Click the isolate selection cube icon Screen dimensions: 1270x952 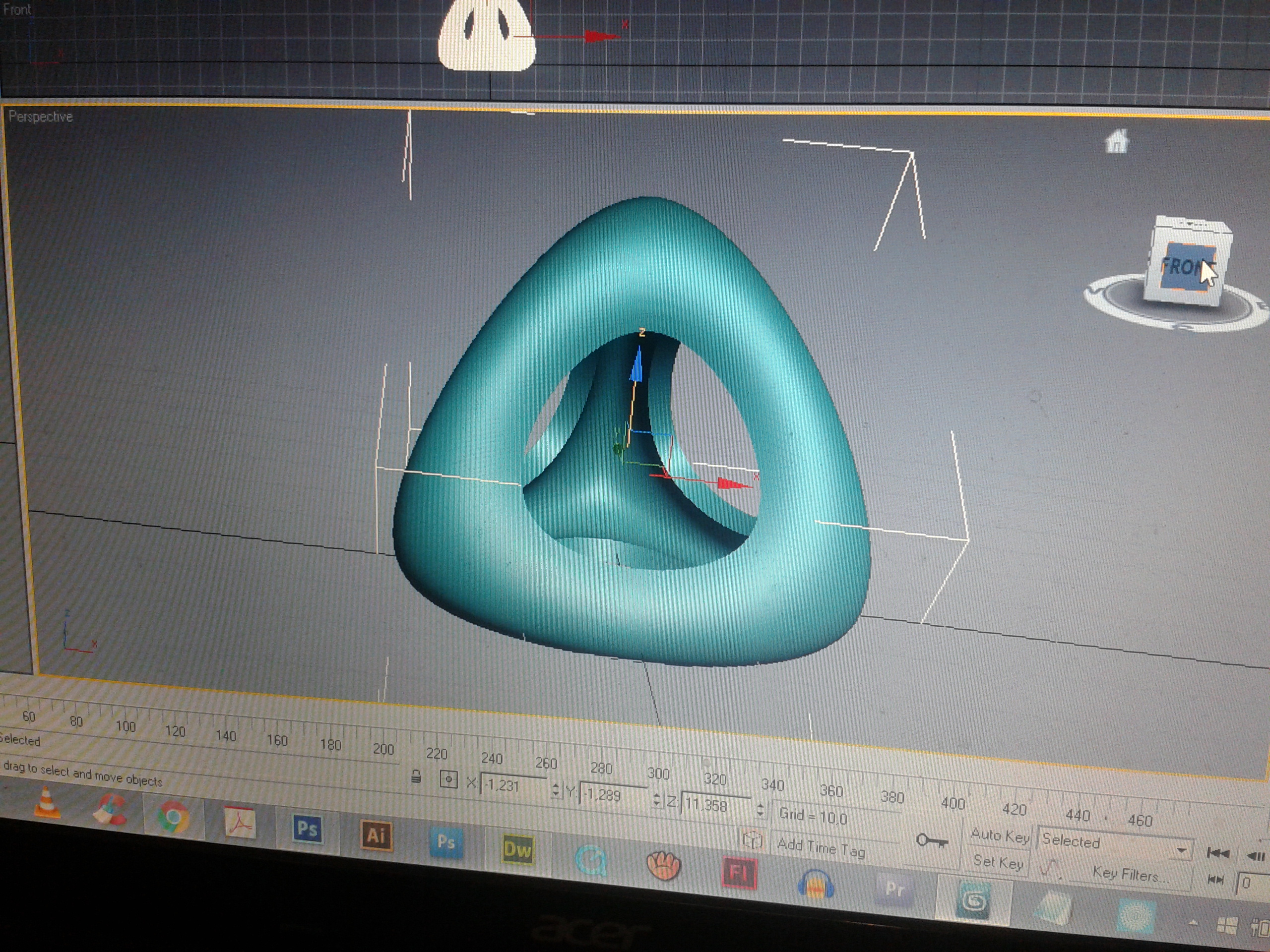(x=752, y=839)
